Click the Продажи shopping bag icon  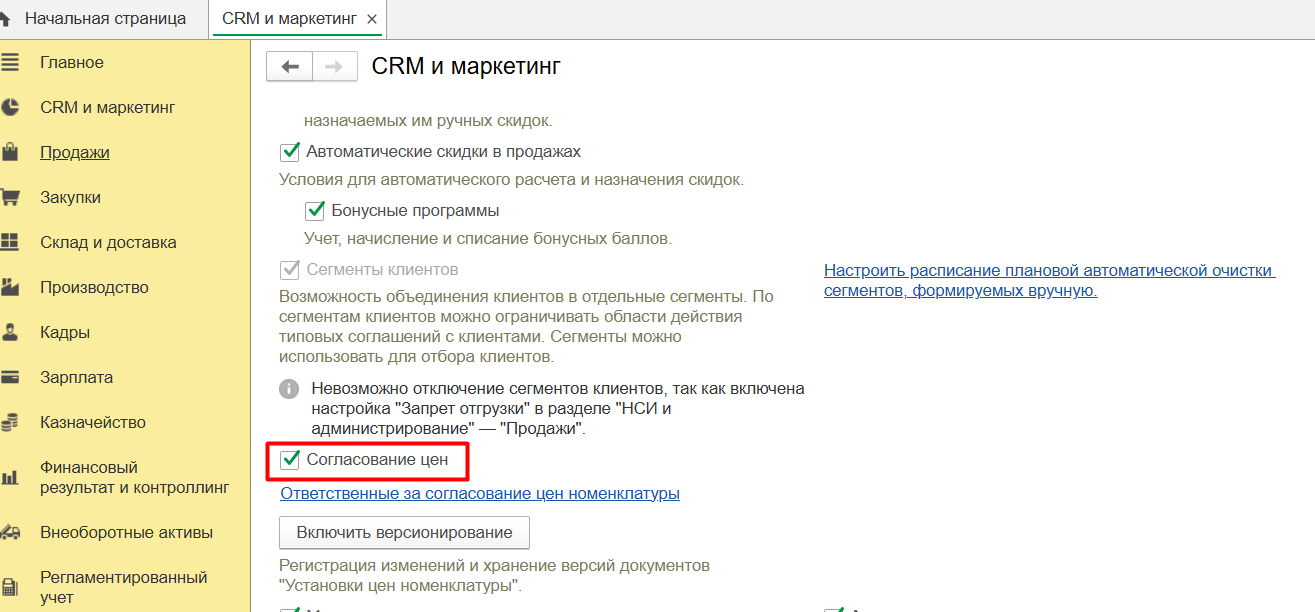[x=10, y=153]
